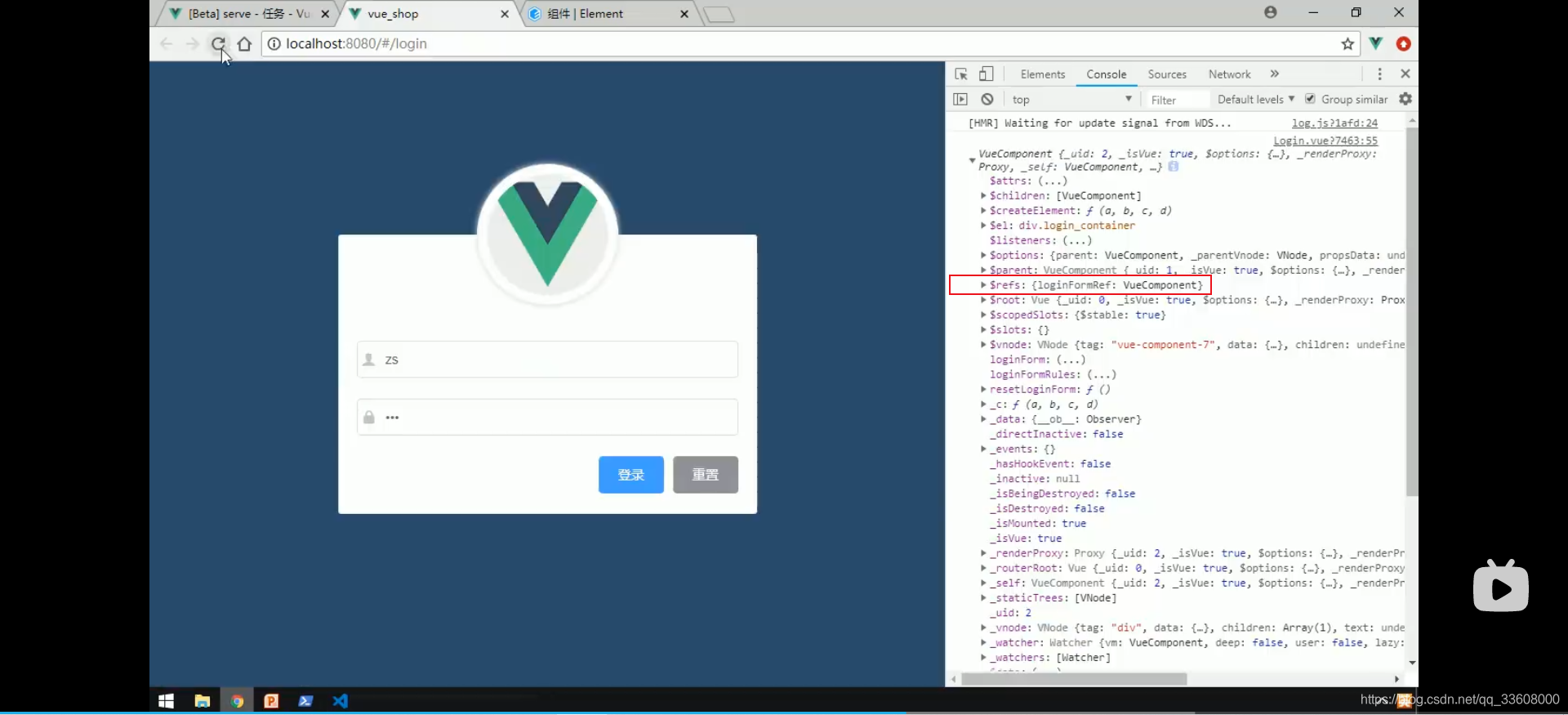1568x715 pixels.
Task: Click console vertical scrollbar thumb
Action: pos(1412,311)
